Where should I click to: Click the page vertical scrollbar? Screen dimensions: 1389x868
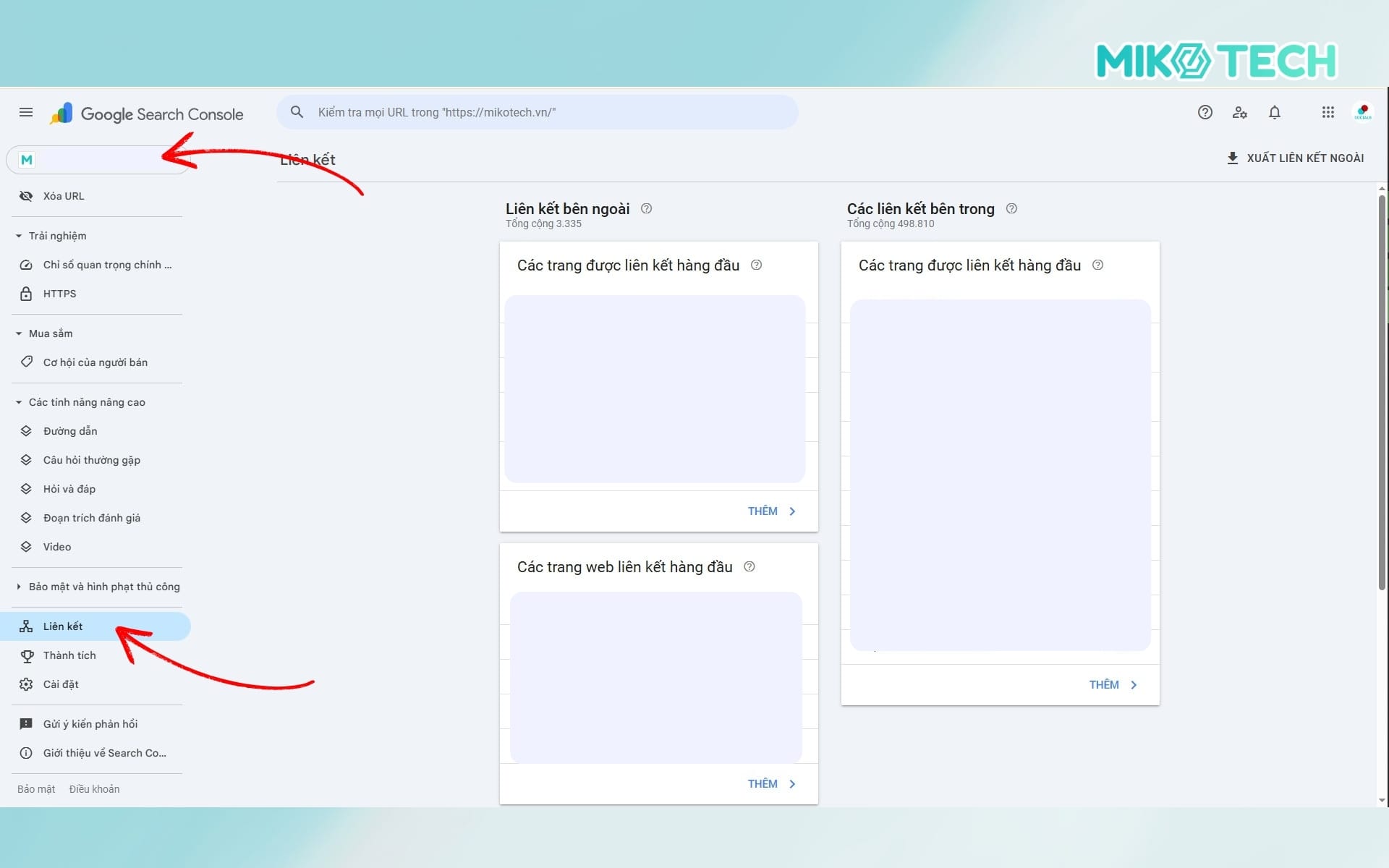(1382, 391)
